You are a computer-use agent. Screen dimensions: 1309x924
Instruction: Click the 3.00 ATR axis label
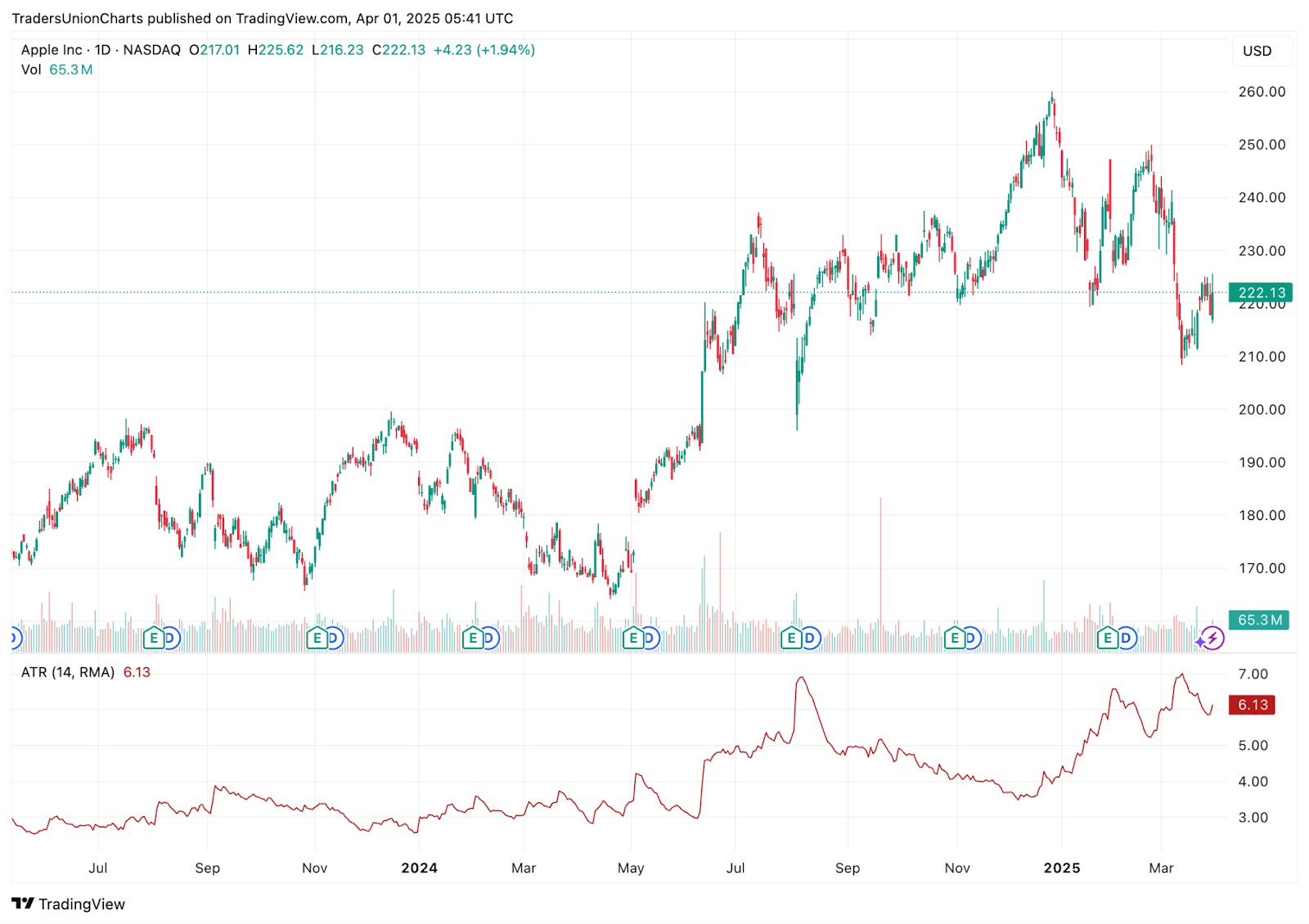pos(1253,818)
